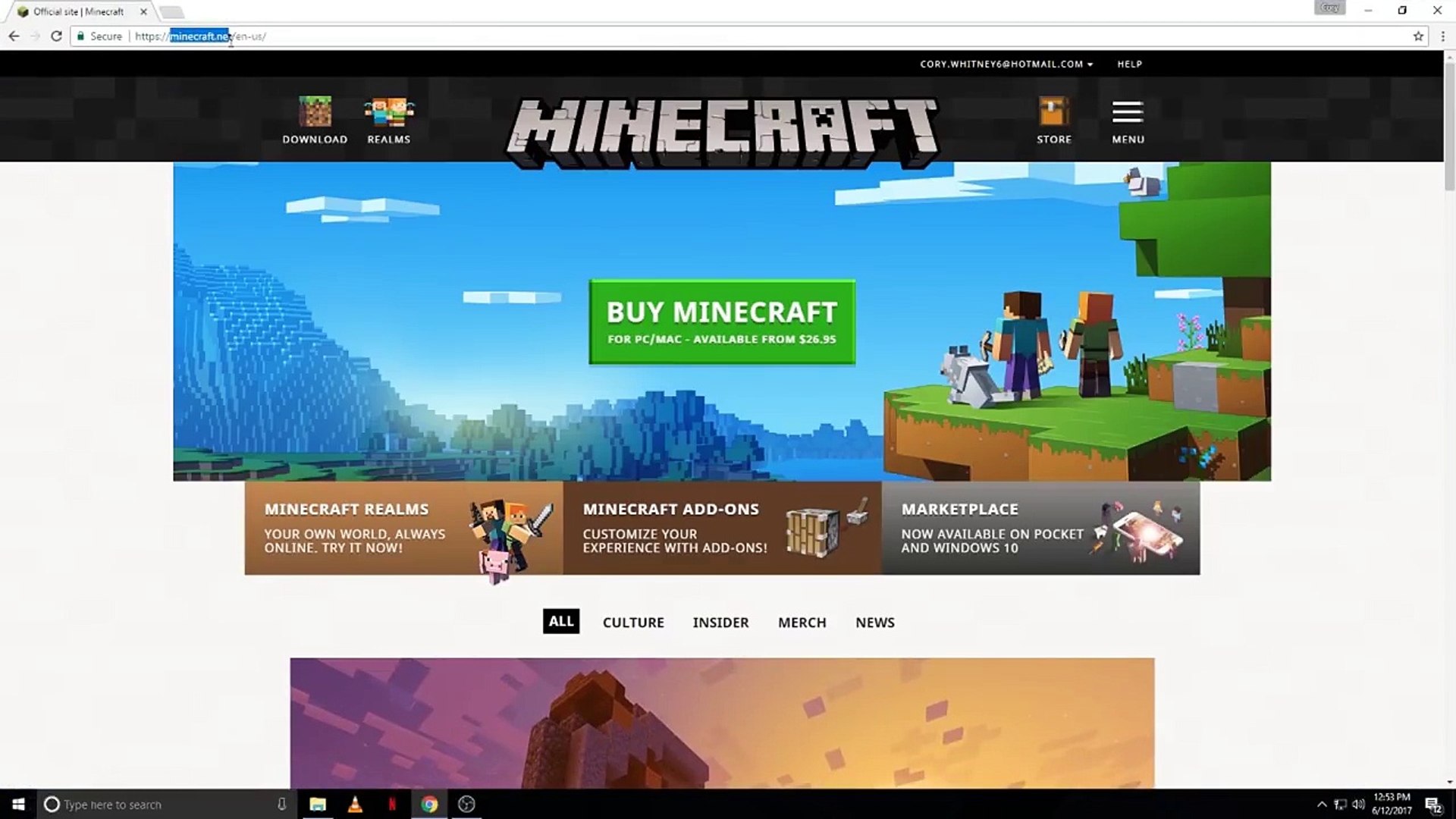Open Chrome's three-dot menu

[x=1442, y=36]
